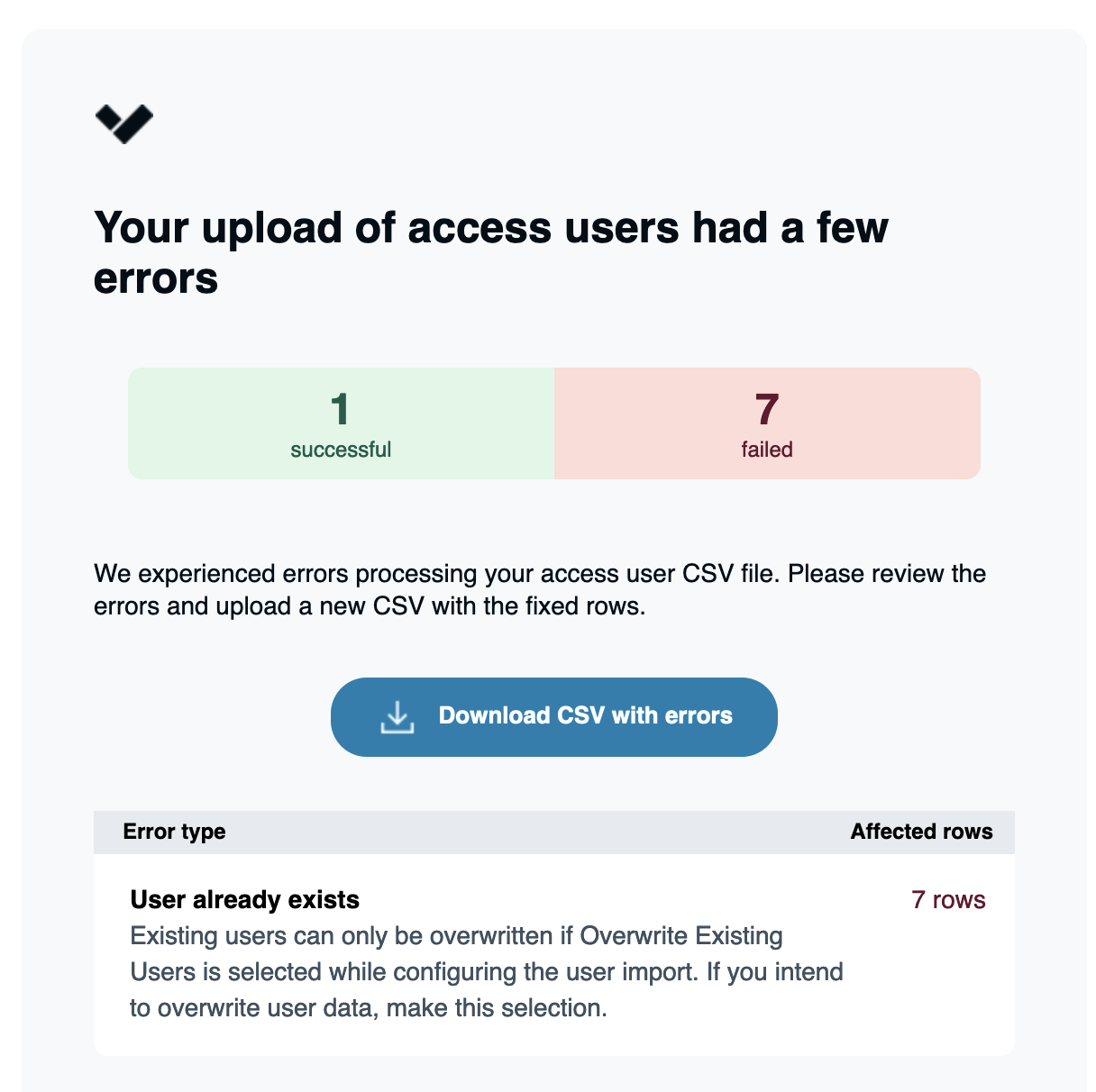The height and width of the screenshot is (1092, 1096).
Task: Click the "errors and upload a new CSV" line
Action: 370,606
